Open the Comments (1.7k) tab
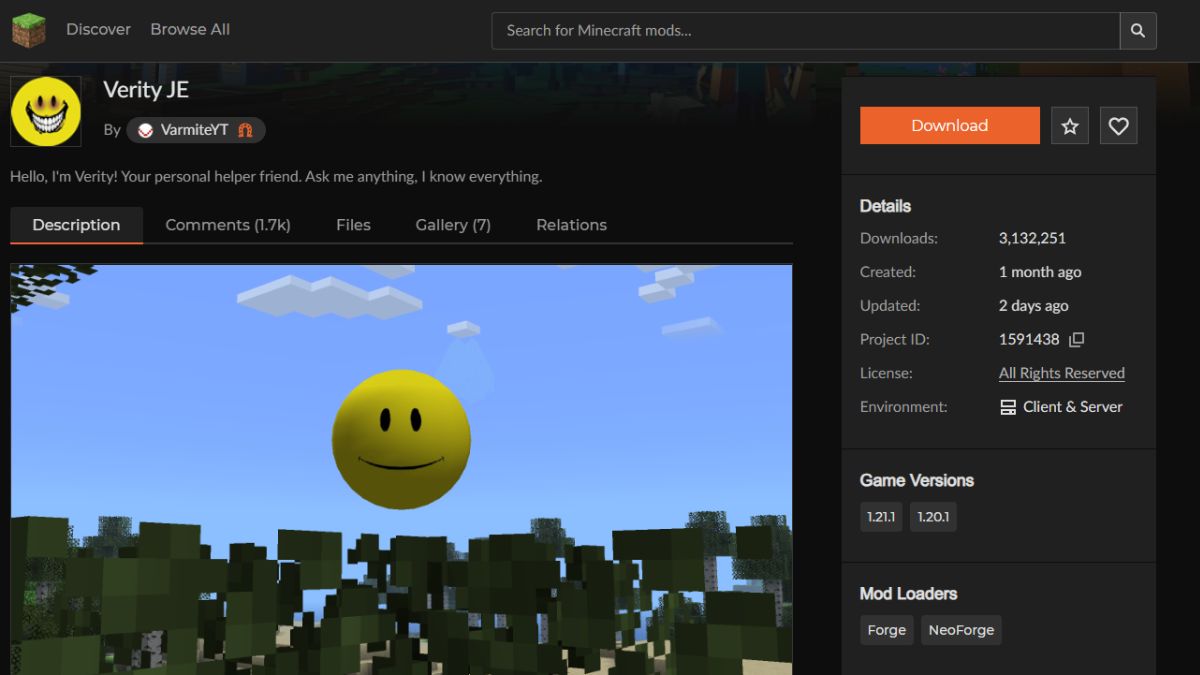This screenshot has width=1200, height=675. point(228,225)
